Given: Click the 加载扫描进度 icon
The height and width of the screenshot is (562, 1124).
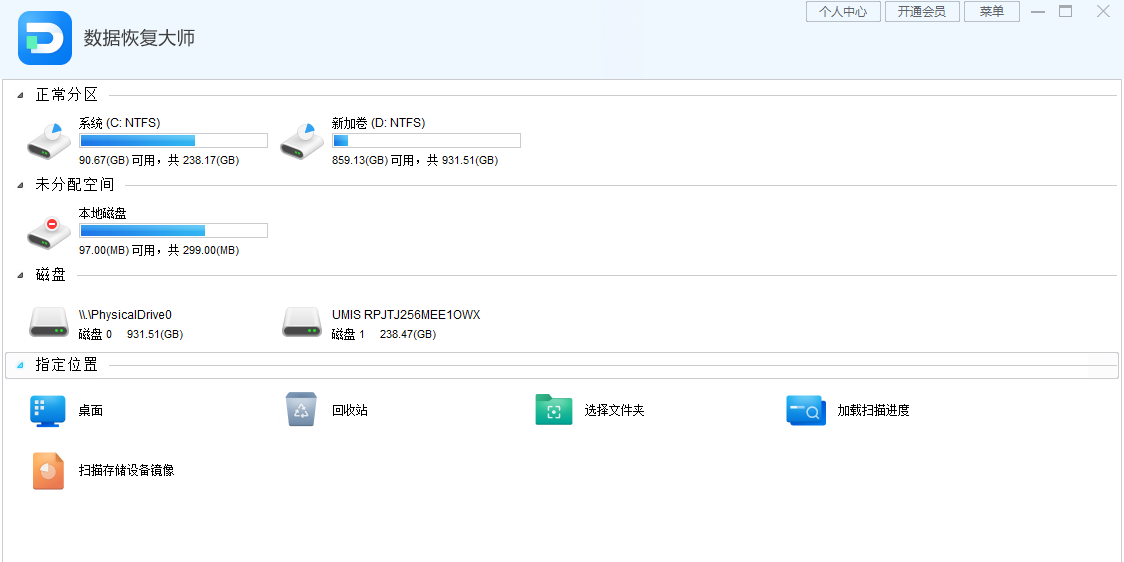Looking at the screenshot, I should (806, 410).
